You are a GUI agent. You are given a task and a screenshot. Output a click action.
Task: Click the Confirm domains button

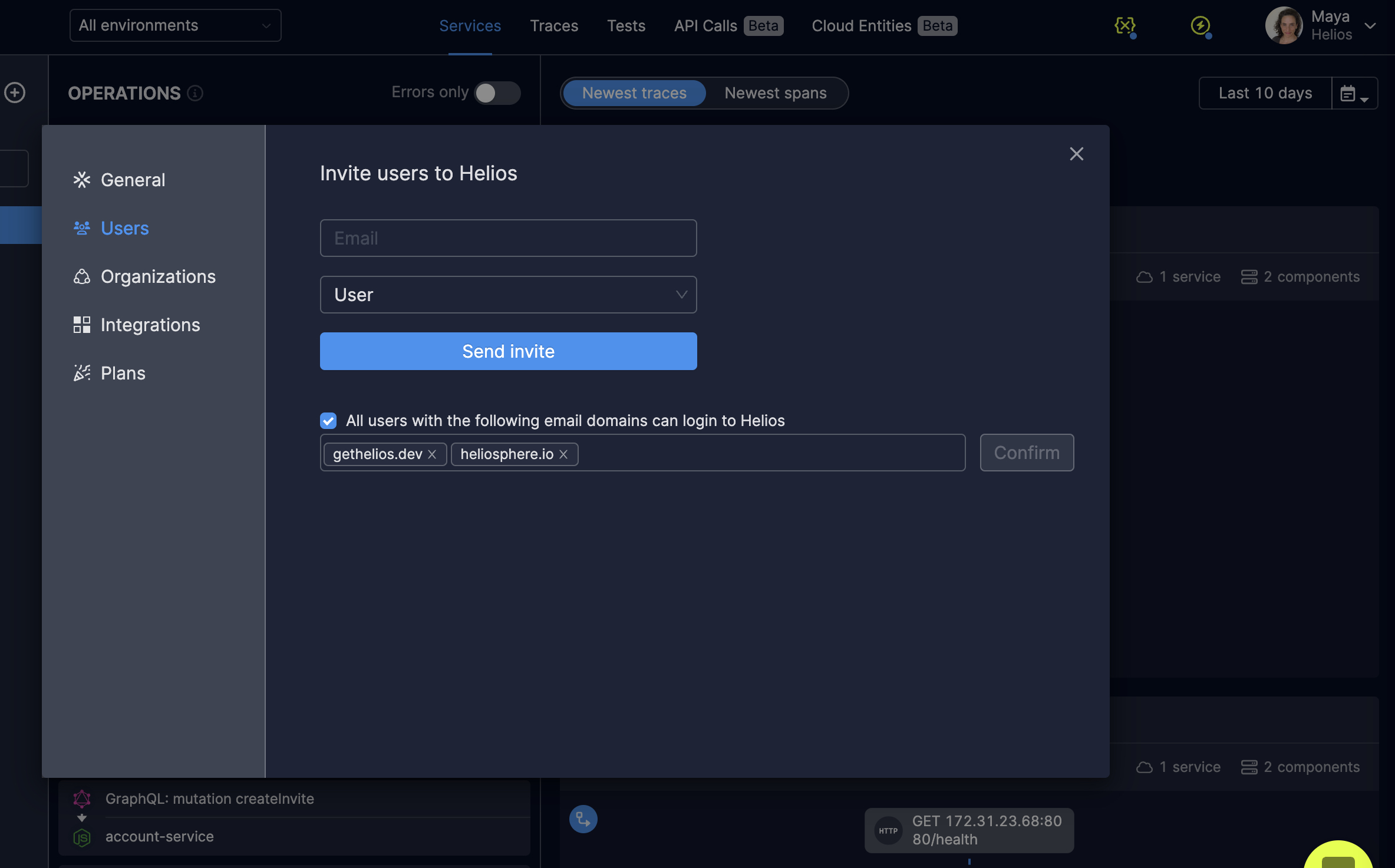click(1026, 453)
